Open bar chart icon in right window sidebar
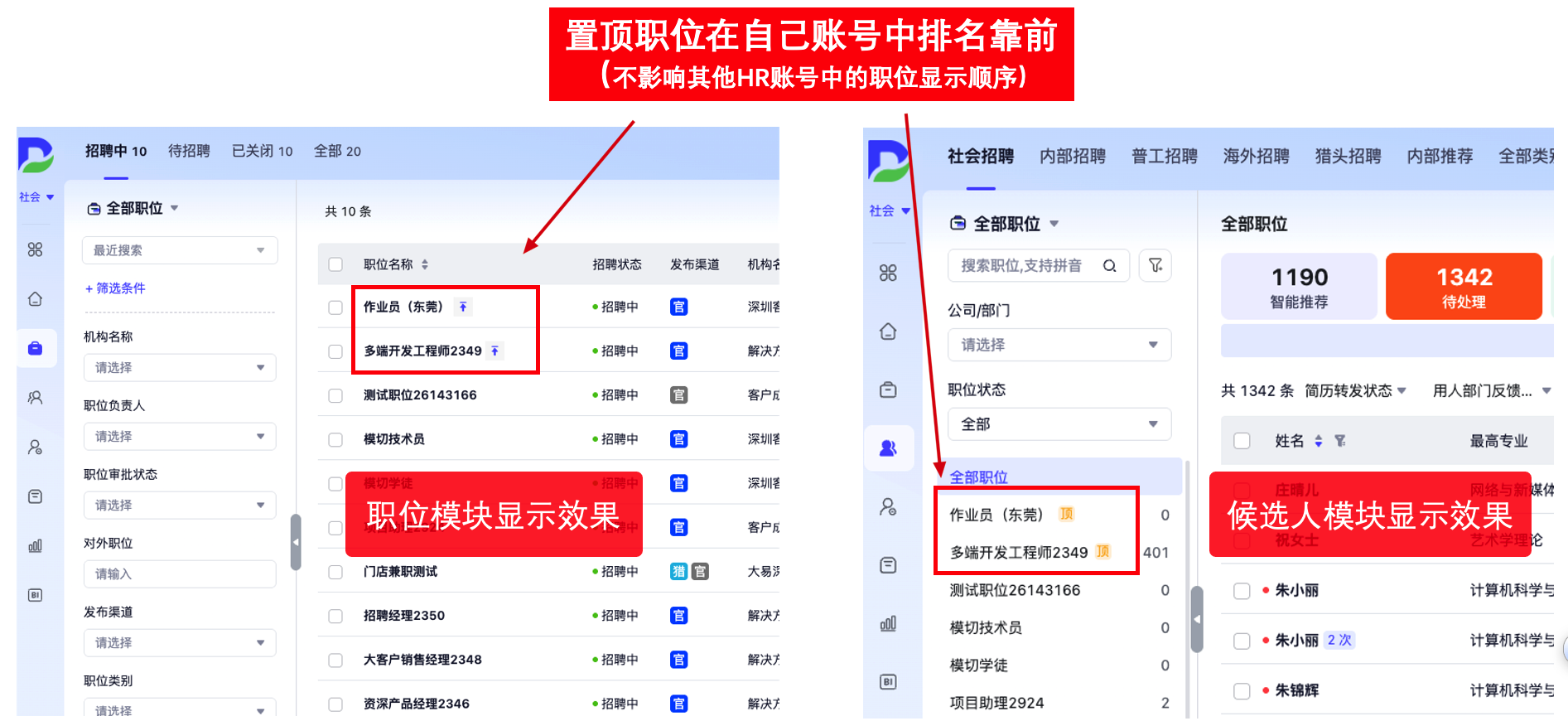Image resolution: width=1568 pixels, height=721 pixels. click(888, 623)
